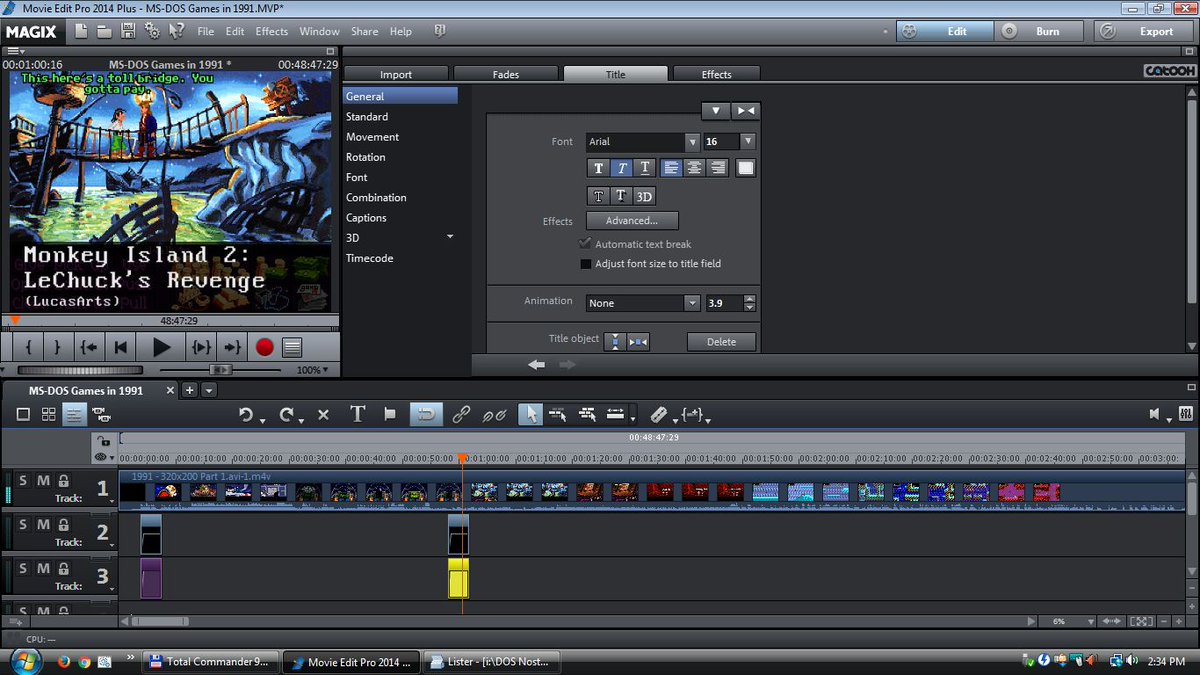Add a new project tab with plus
The image size is (1200, 675).
[190, 390]
